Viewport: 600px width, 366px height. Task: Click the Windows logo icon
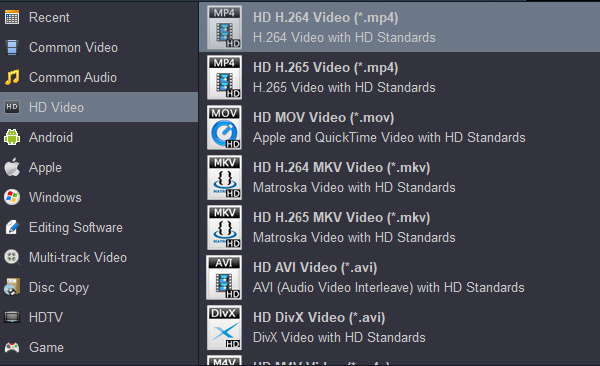coord(12,197)
